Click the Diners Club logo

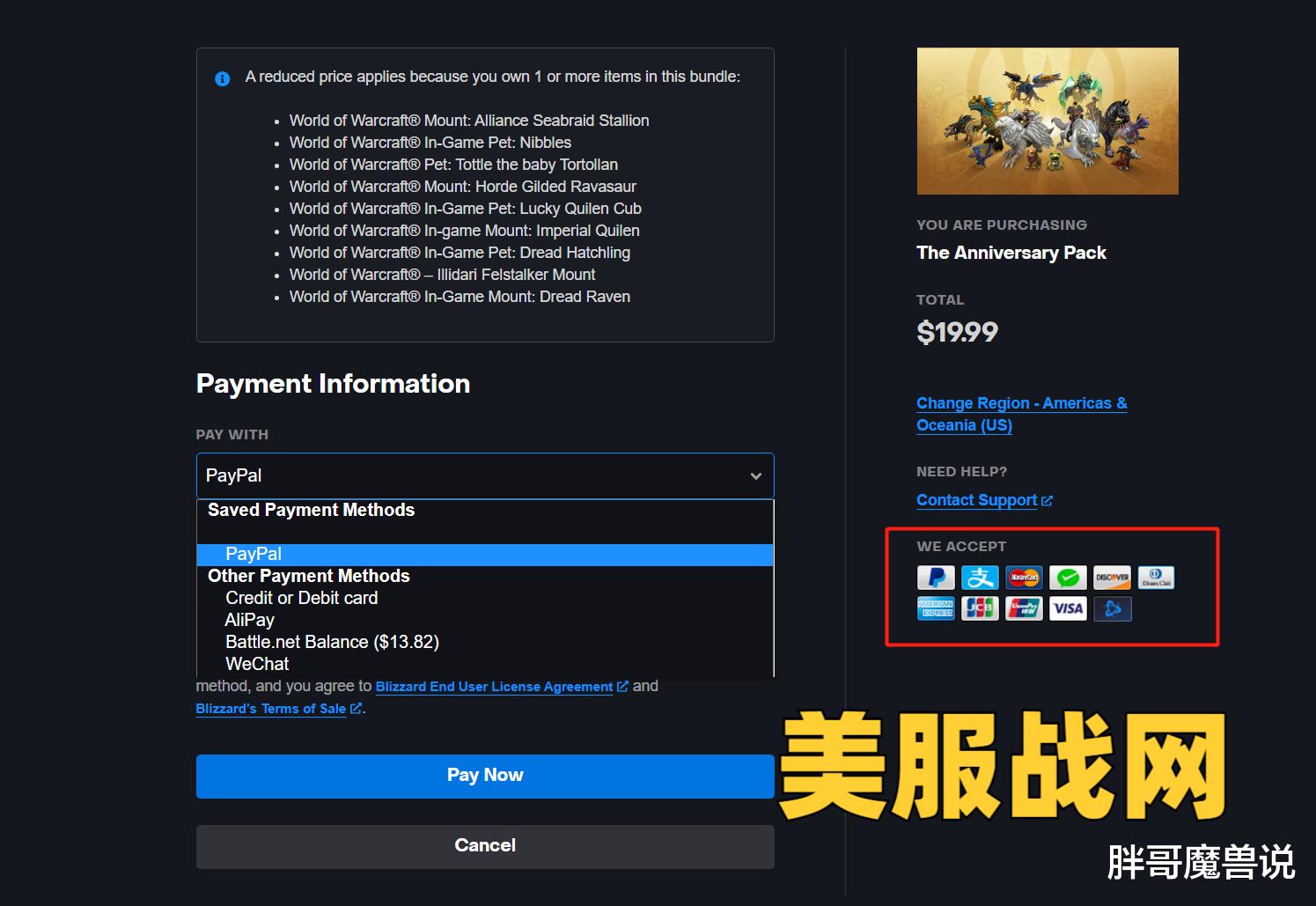pyautogui.click(x=1156, y=578)
